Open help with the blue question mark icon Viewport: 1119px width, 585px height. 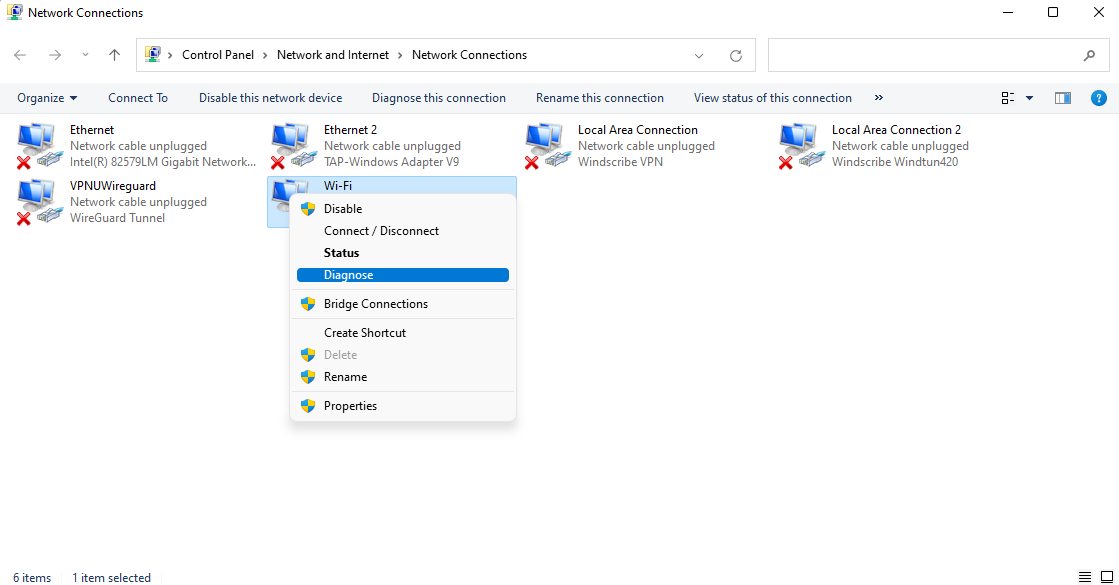[1098, 98]
